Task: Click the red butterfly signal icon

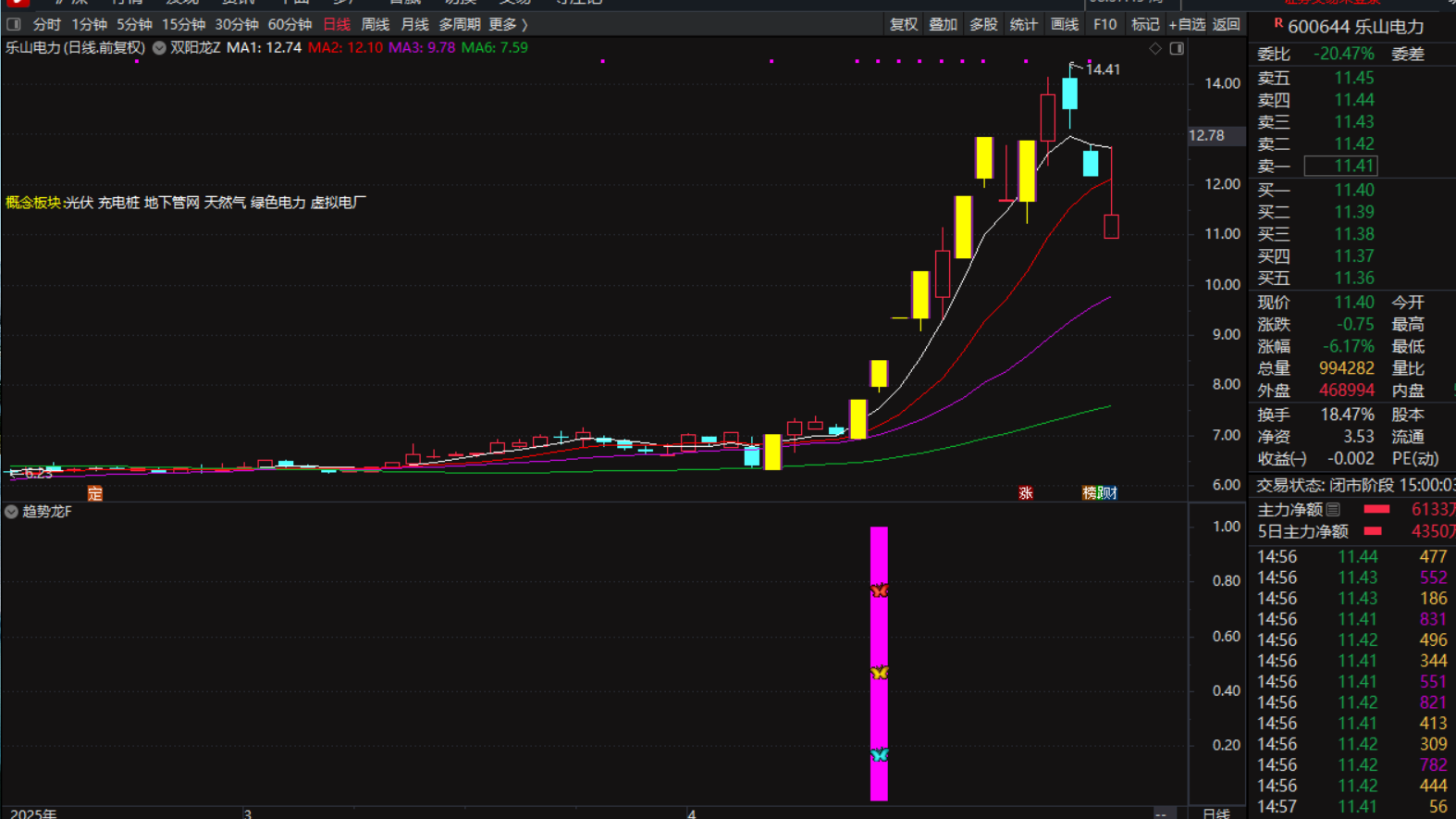Action: click(x=879, y=590)
